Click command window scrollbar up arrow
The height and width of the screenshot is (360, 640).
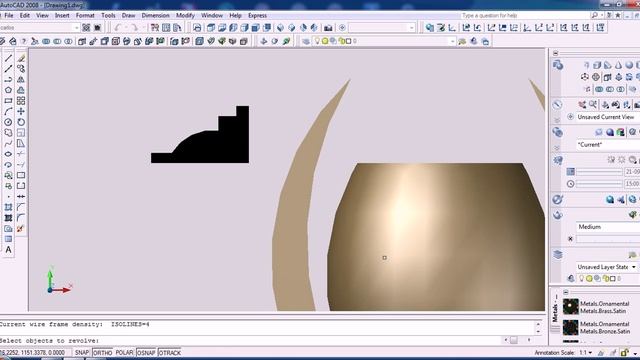[538, 324]
